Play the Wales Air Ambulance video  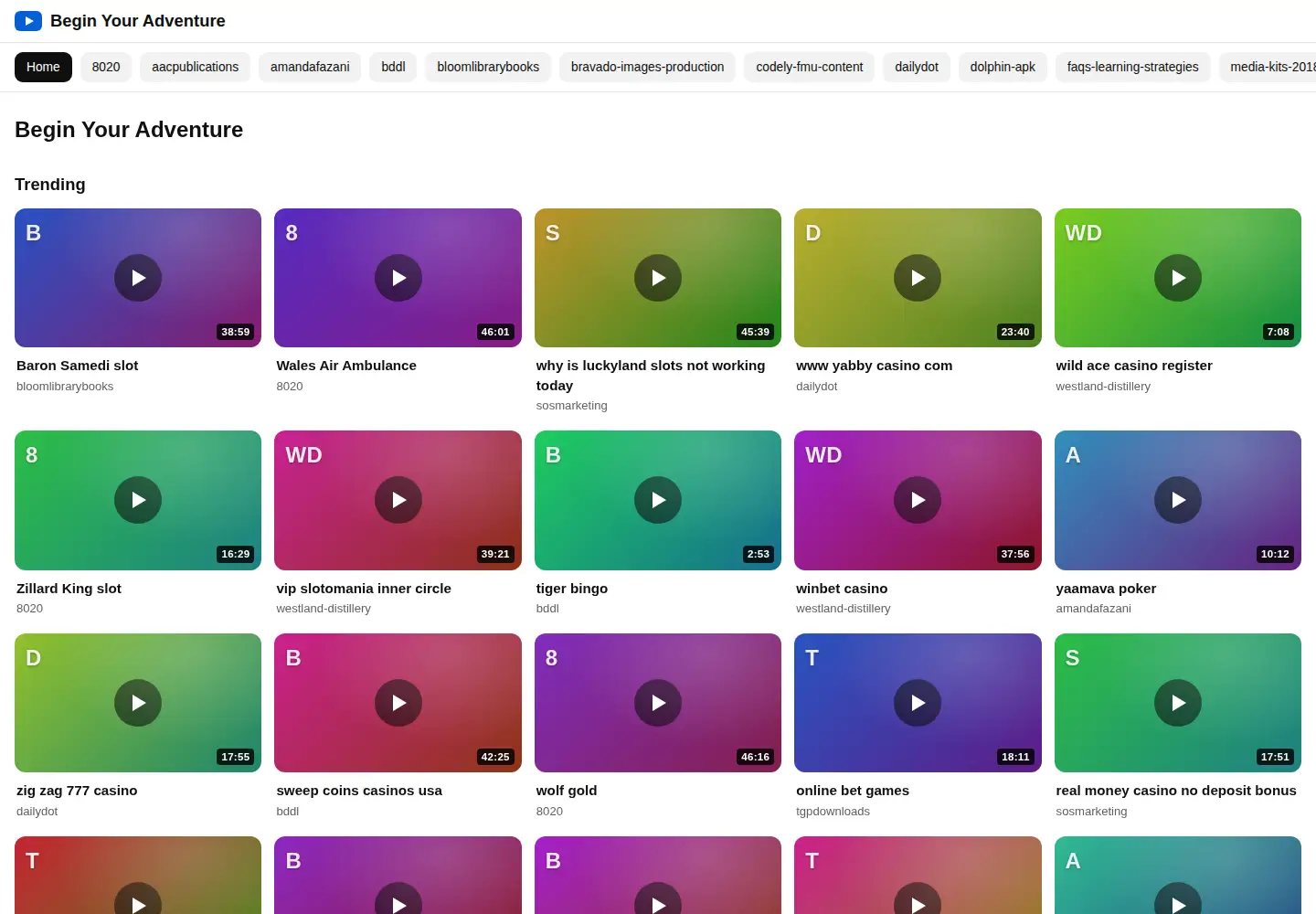(398, 278)
